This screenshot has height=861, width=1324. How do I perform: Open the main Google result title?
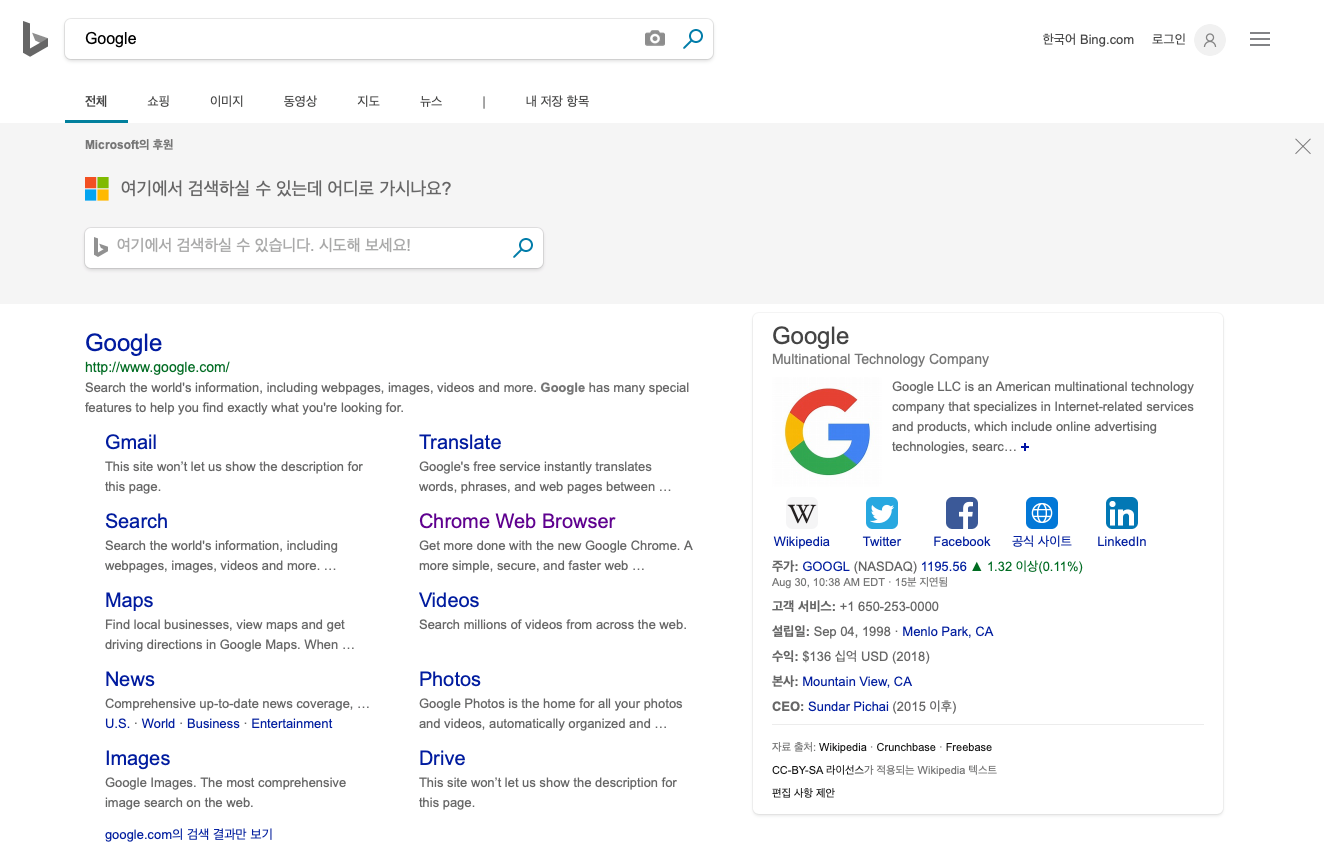[x=123, y=343]
